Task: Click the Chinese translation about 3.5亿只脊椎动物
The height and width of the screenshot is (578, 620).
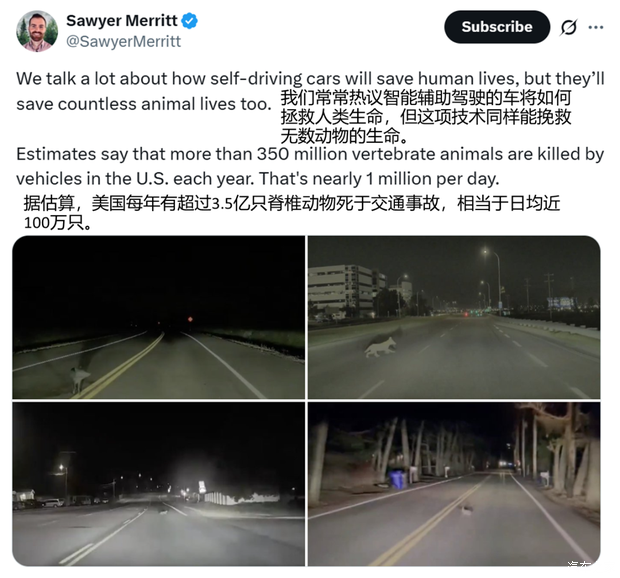Action: (292, 213)
